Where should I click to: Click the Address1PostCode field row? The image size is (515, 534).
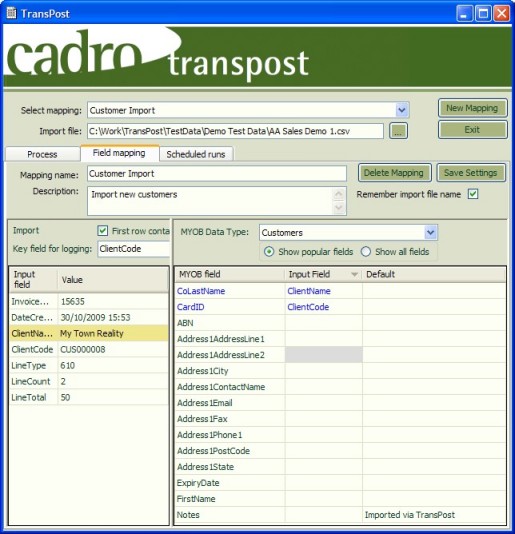[x=340, y=451]
